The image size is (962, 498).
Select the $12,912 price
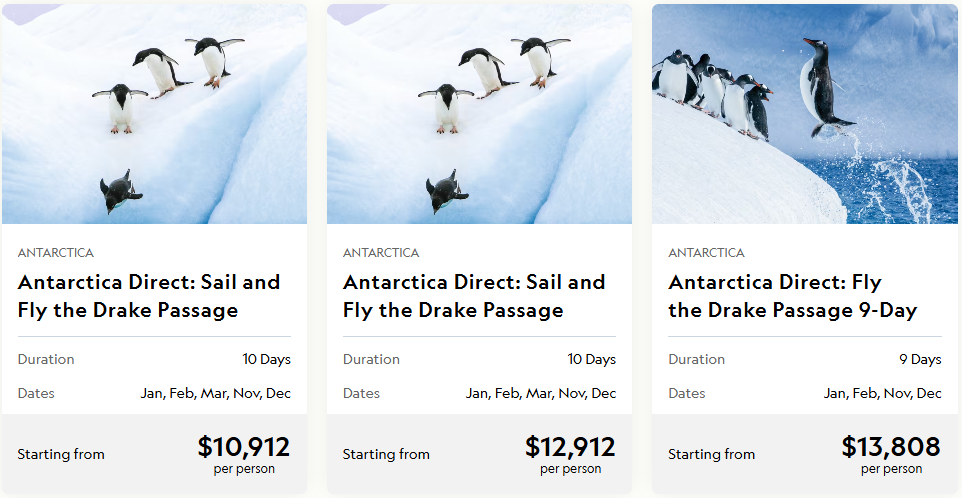pos(570,446)
